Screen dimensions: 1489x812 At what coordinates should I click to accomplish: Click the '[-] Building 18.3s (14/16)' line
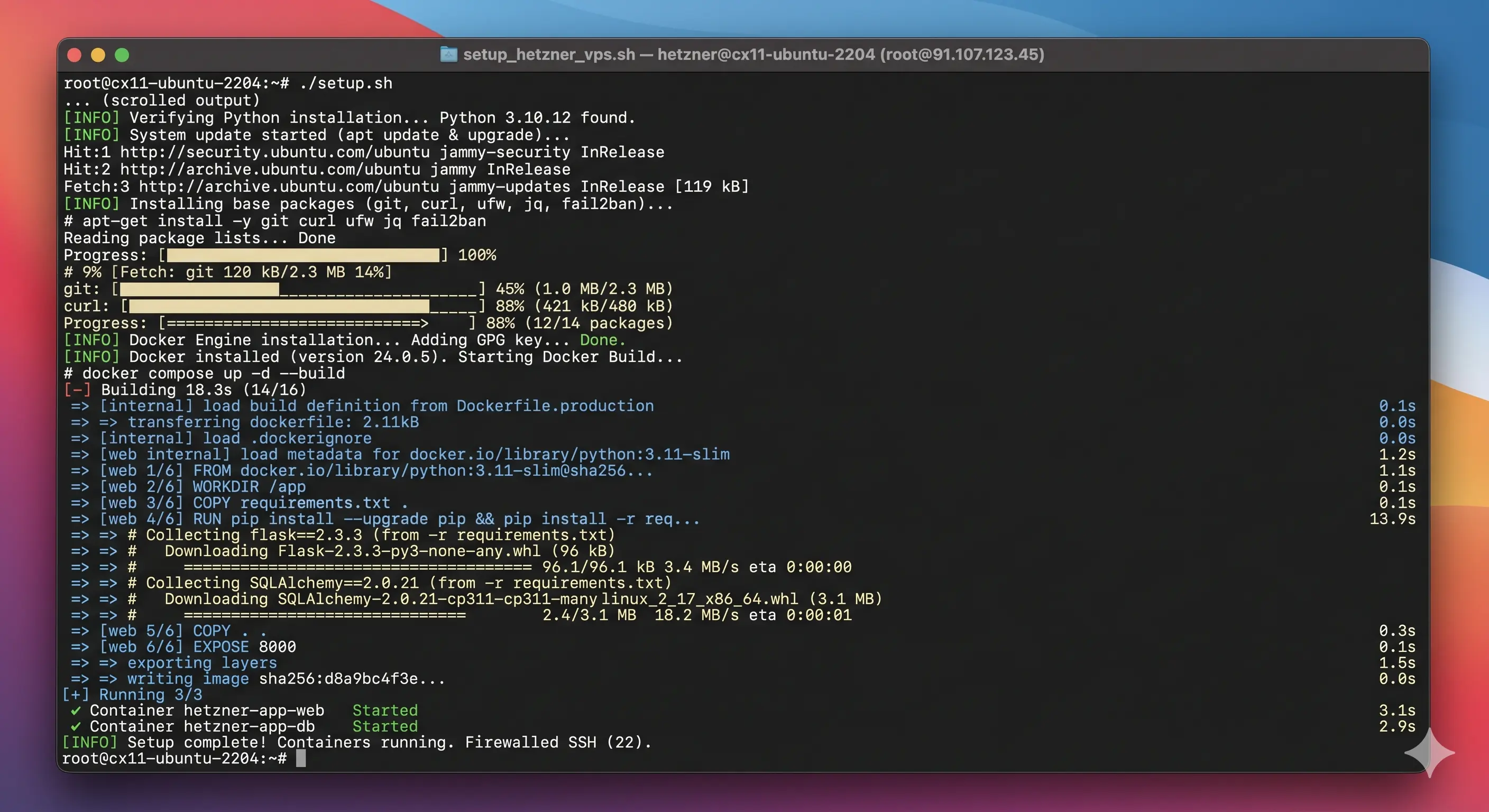click(x=185, y=390)
